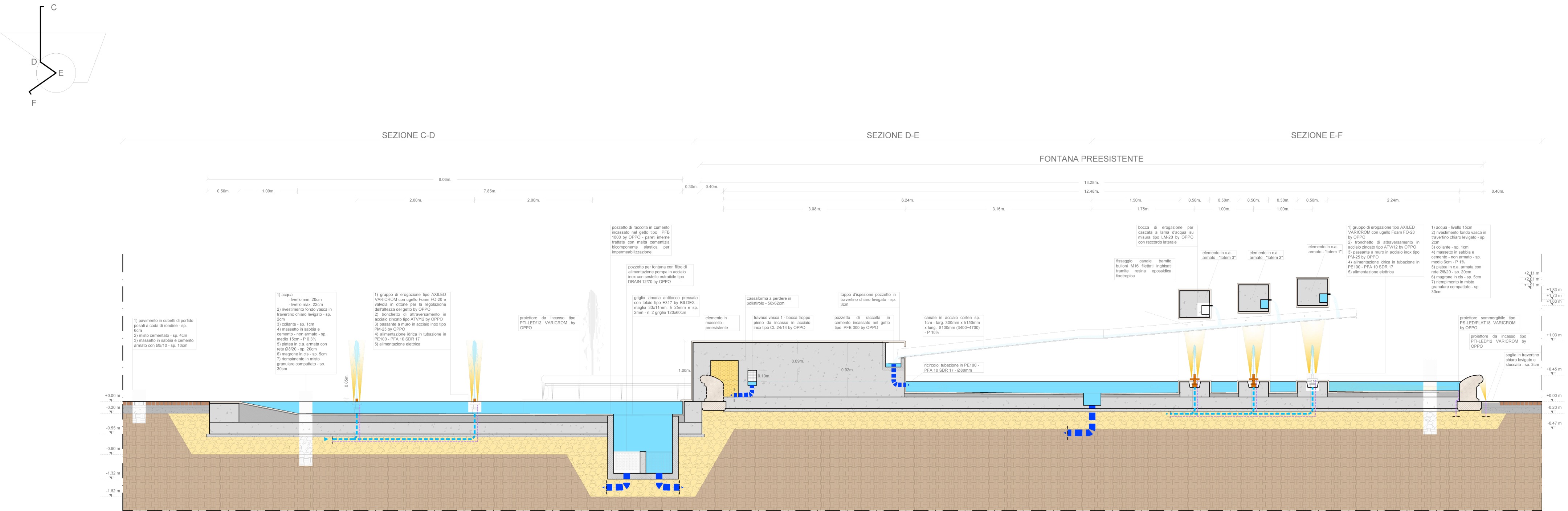Click the 'SEZIONE E-F' section title
1568x511 pixels.
[1316, 135]
